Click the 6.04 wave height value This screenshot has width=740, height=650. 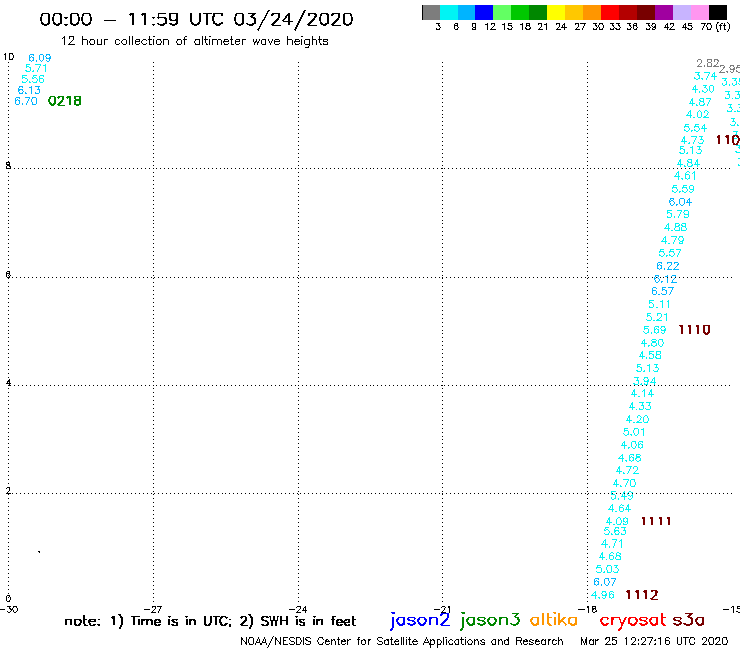point(680,202)
